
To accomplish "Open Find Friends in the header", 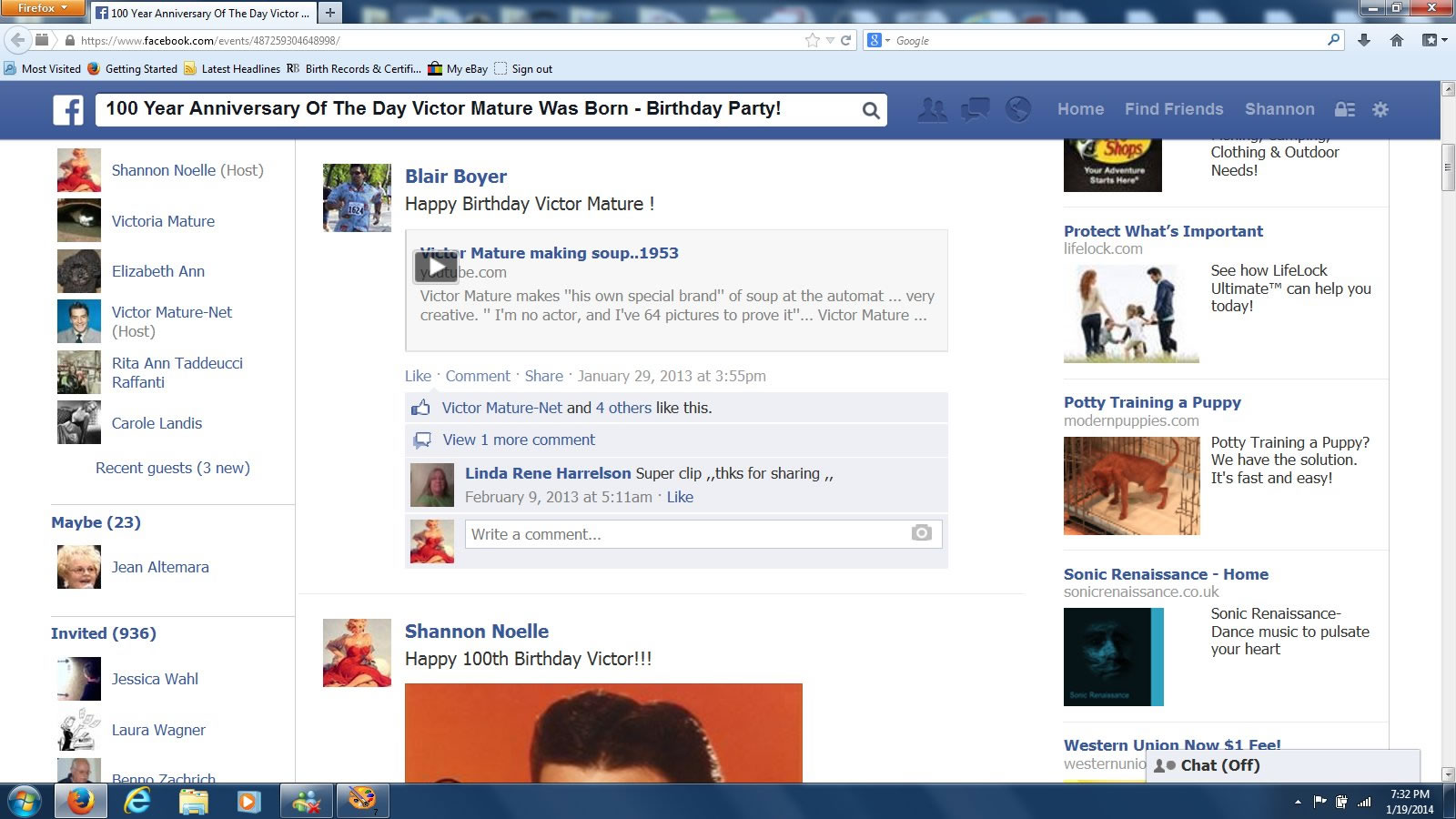I will [x=1174, y=109].
